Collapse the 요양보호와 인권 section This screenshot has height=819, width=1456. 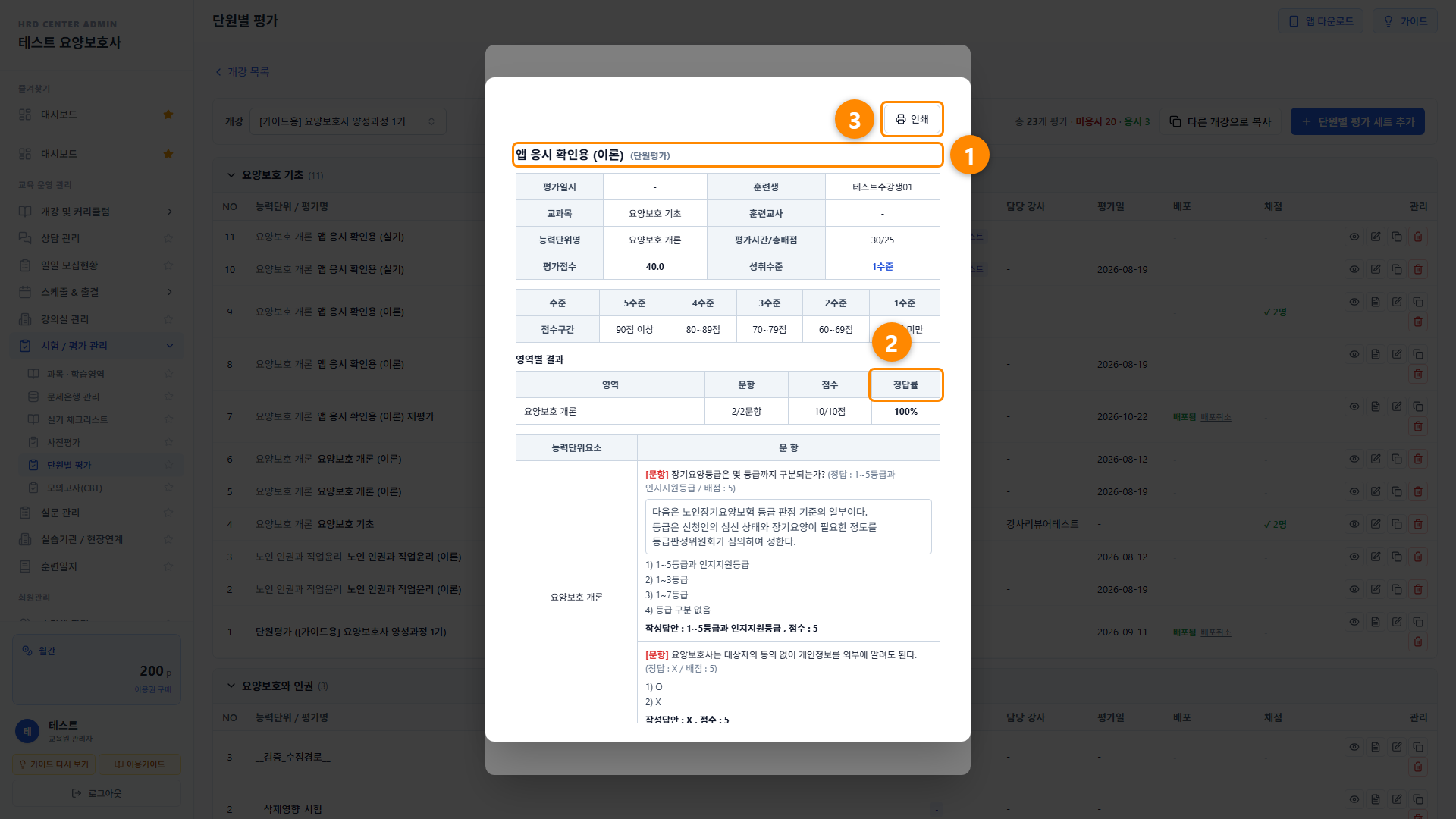click(231, 686)
